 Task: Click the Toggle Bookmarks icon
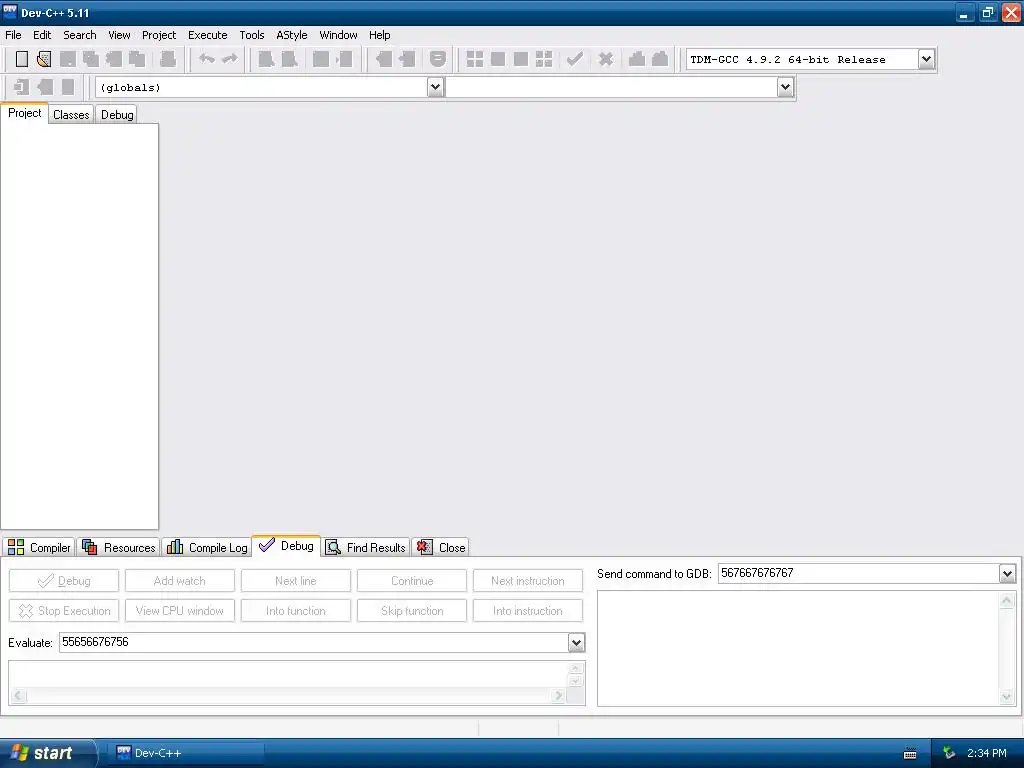coord(44,87)
